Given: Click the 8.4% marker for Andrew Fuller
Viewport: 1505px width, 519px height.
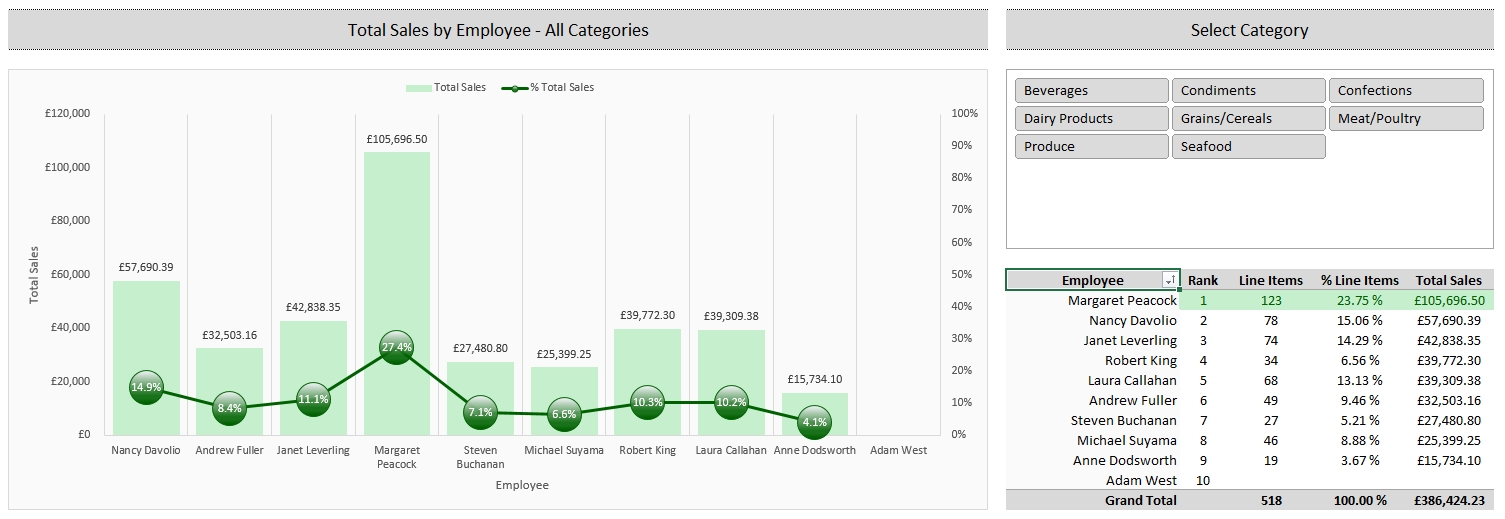Looking at the screenshot, I should 229,408.
